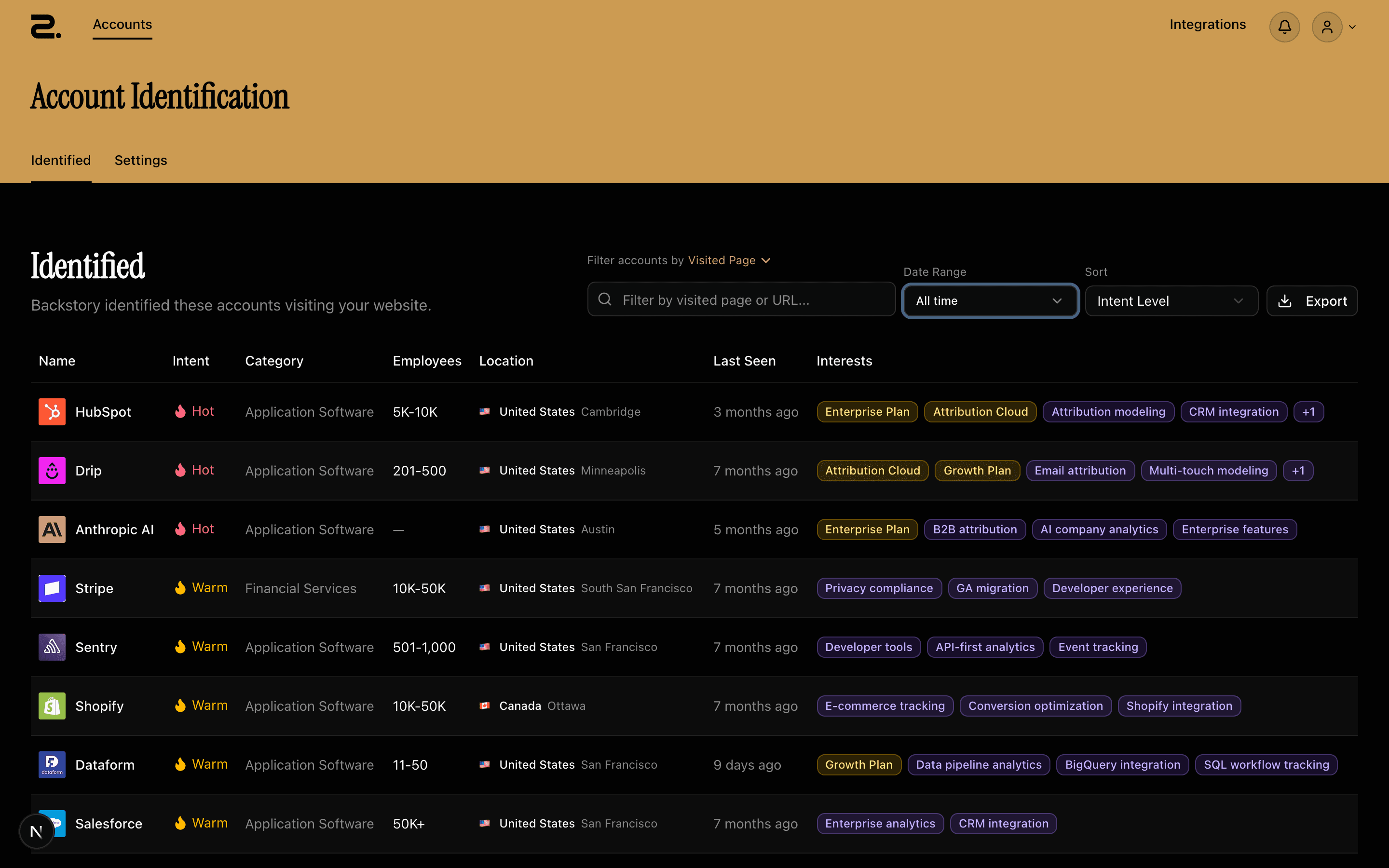Click the US flag in Stripe row
This screenshot has width=1389, height=868.
[485, 588]
